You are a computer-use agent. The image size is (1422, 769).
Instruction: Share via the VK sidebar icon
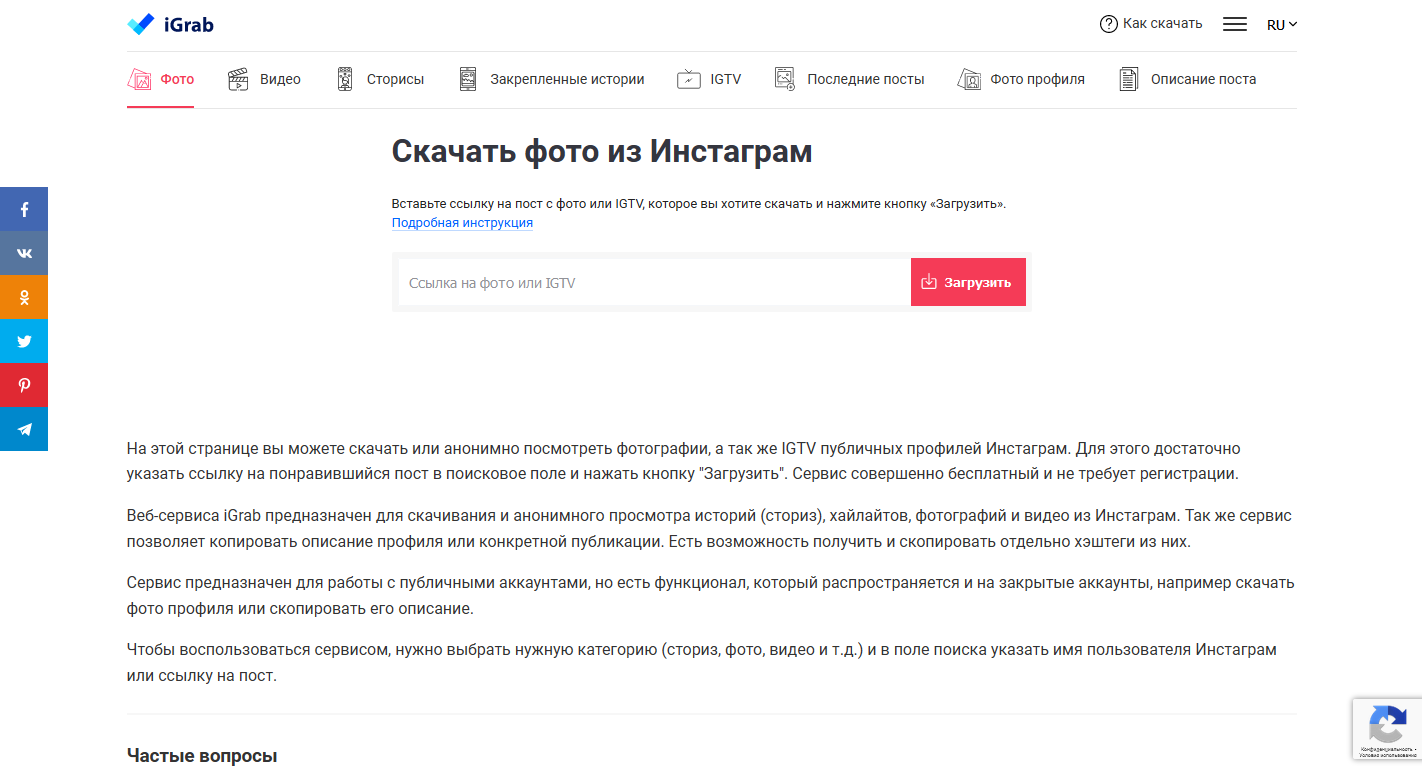(24, 253)
